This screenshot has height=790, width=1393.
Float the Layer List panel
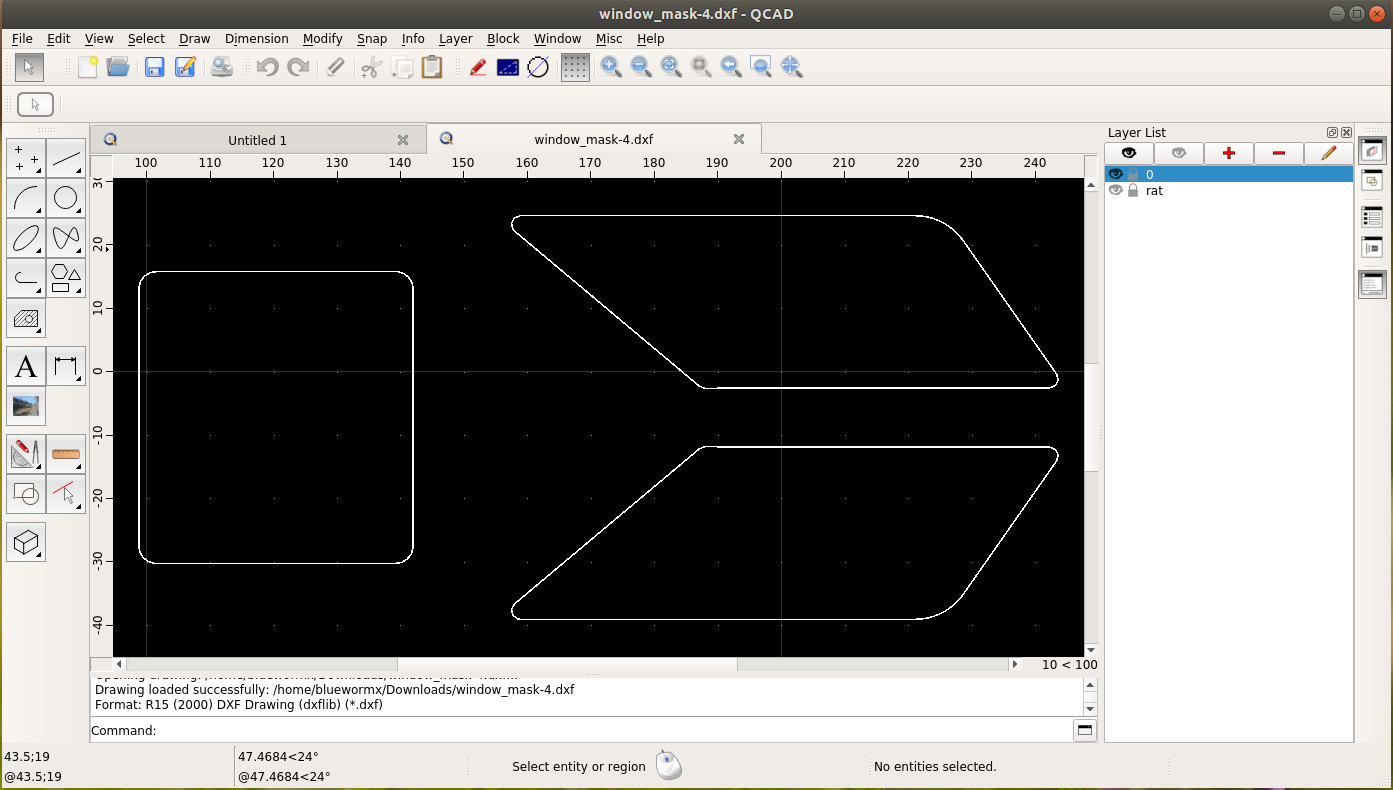click(1332, 132)
